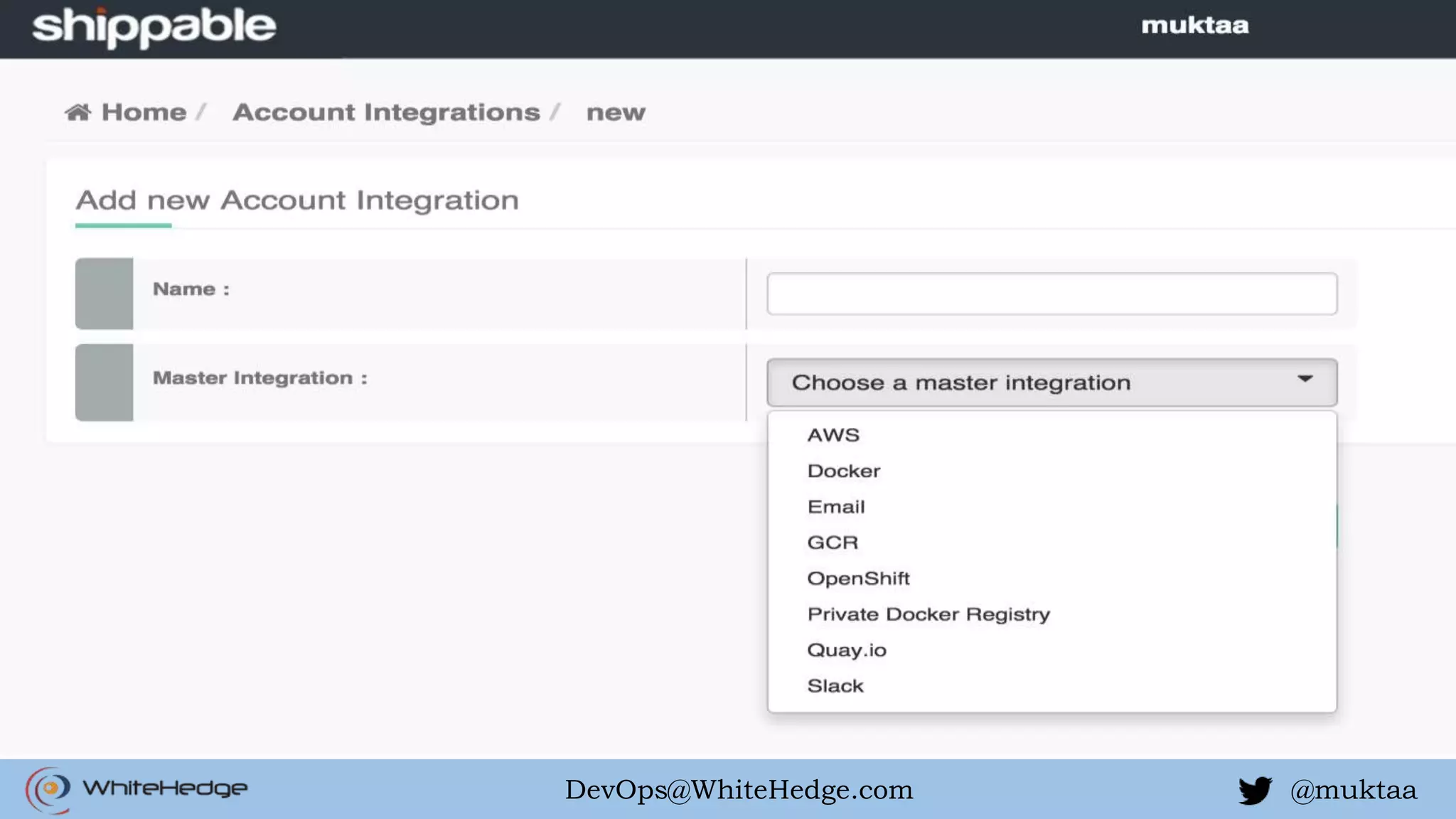
Task: Choose Docker in the dropdown list
Action: point(844,471)
